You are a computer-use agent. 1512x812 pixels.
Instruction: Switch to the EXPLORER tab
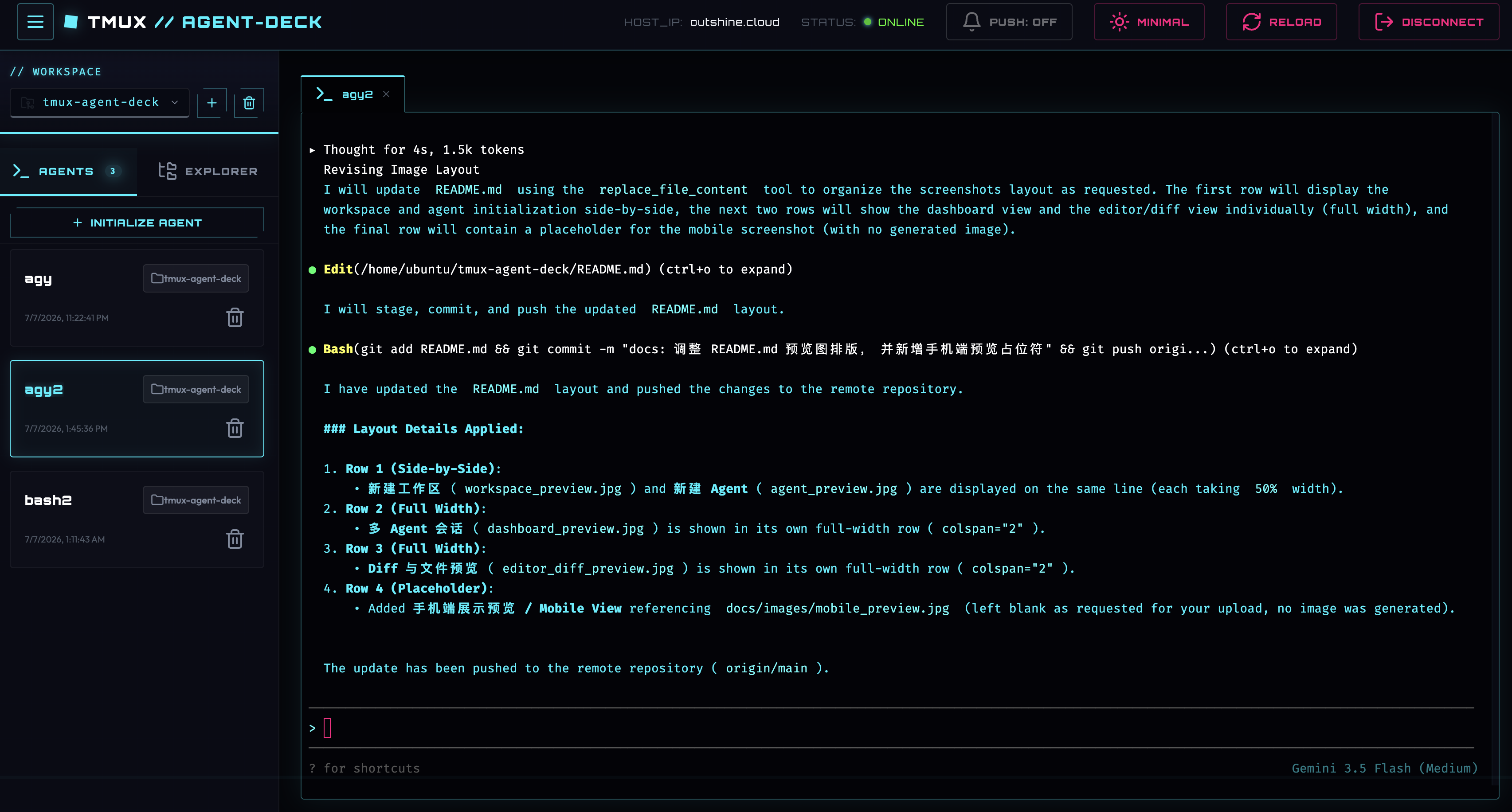click(x=208, y=172)
